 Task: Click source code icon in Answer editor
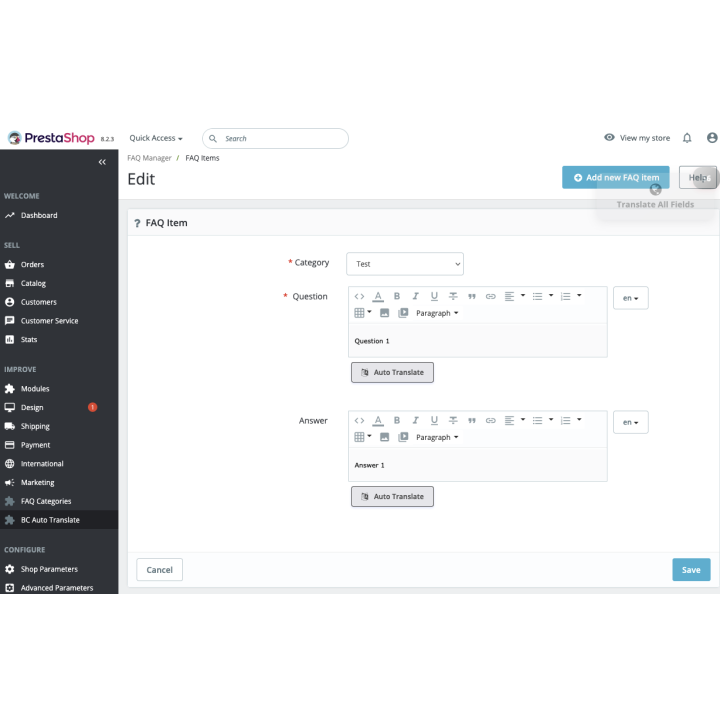pyautogui.click(x=360, y=420)
